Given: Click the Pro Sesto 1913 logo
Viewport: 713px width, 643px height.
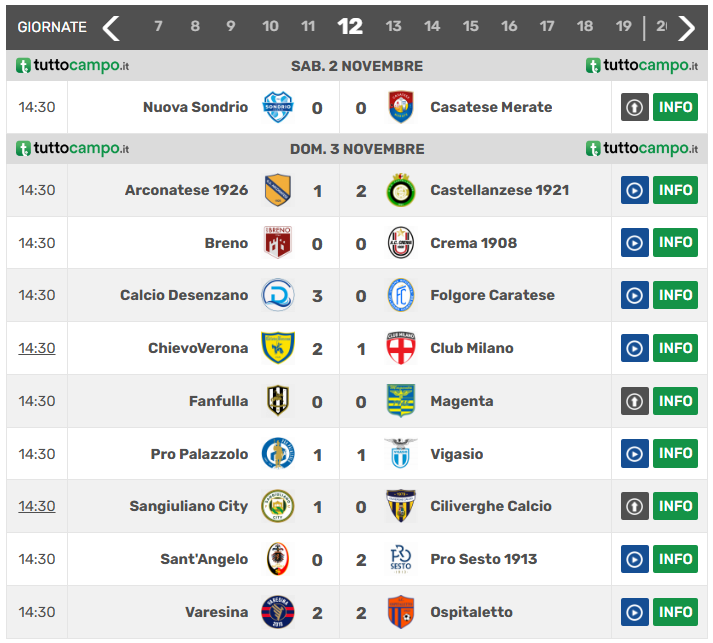Looking at the screenshot, I should click(x=400, y=559).
